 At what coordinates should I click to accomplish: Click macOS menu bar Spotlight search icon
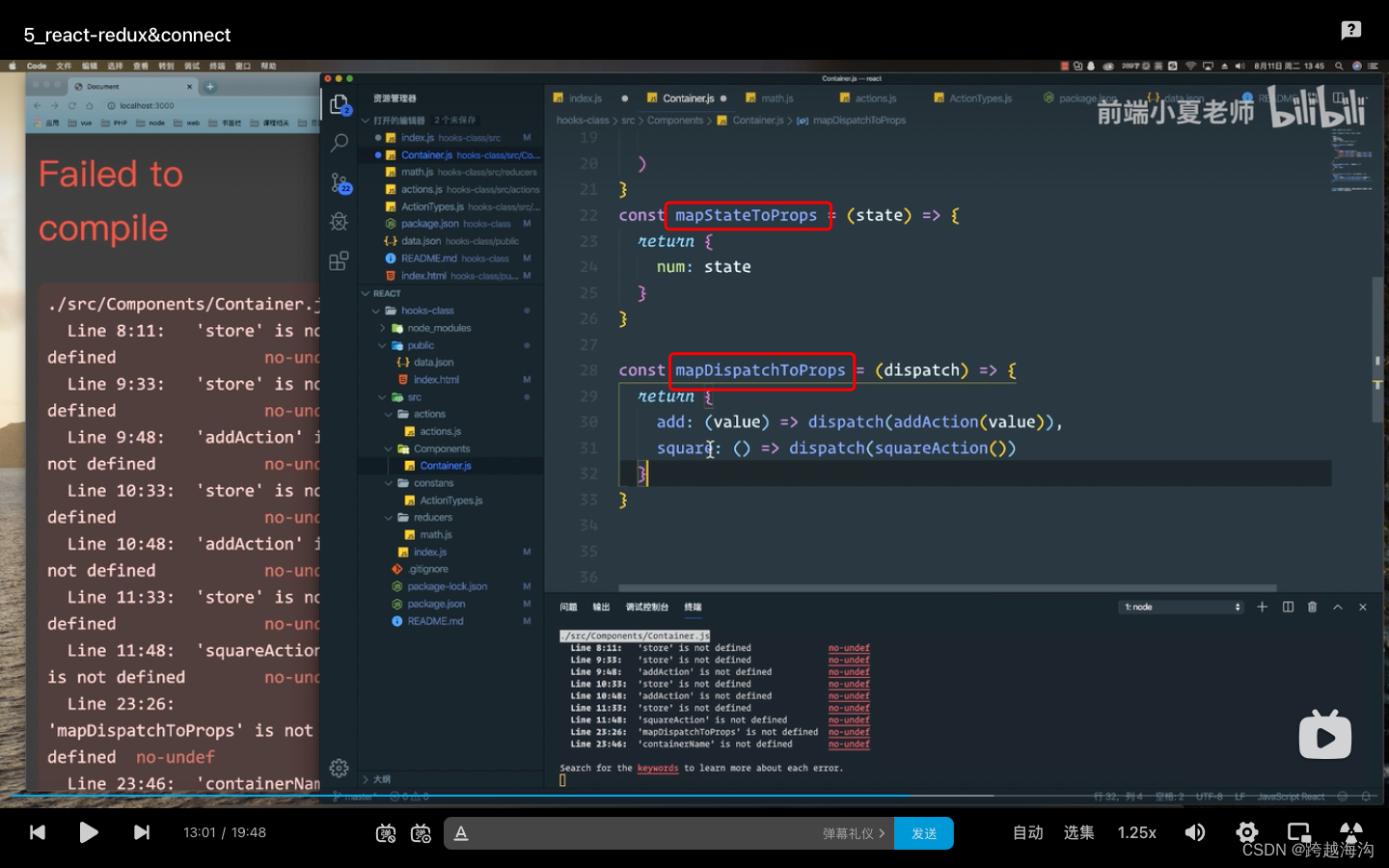(x=1339, y=67)
